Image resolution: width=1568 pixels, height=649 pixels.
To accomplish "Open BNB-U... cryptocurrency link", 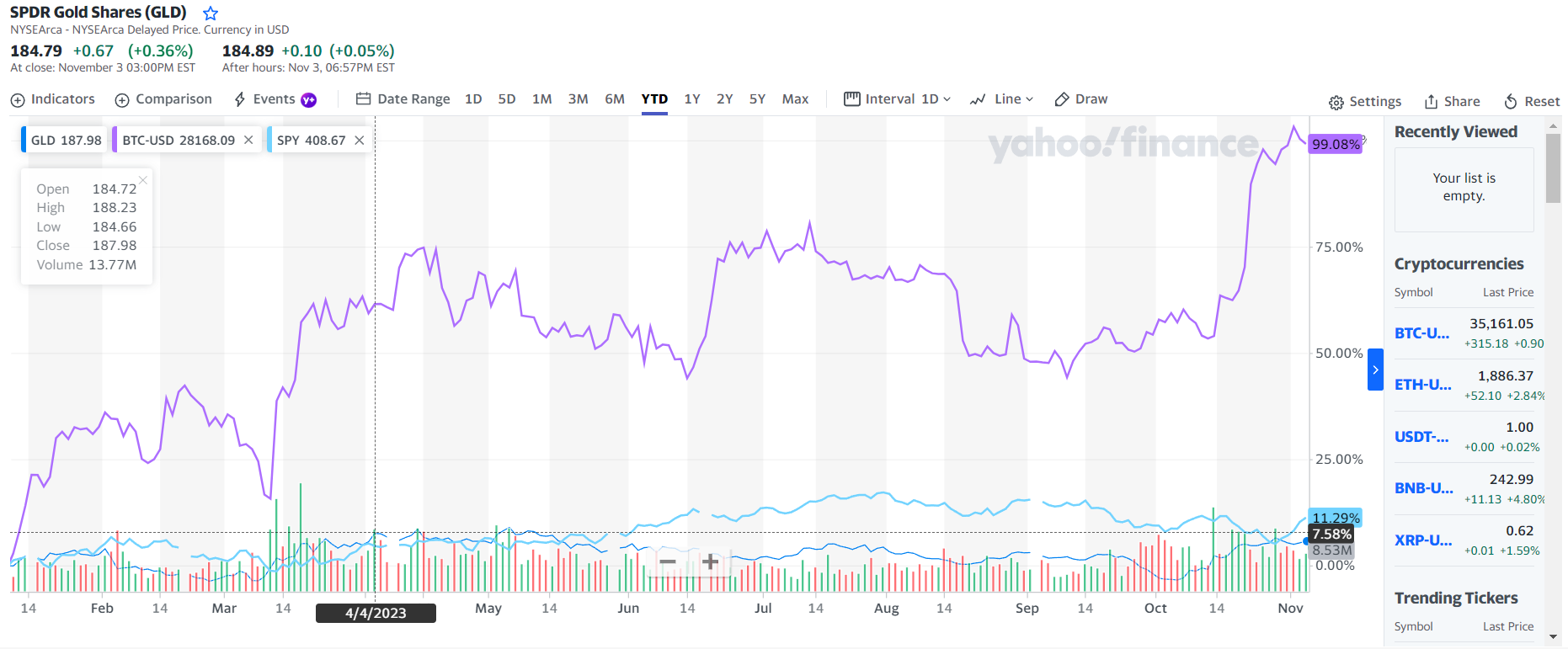I will click(1423, 488).
